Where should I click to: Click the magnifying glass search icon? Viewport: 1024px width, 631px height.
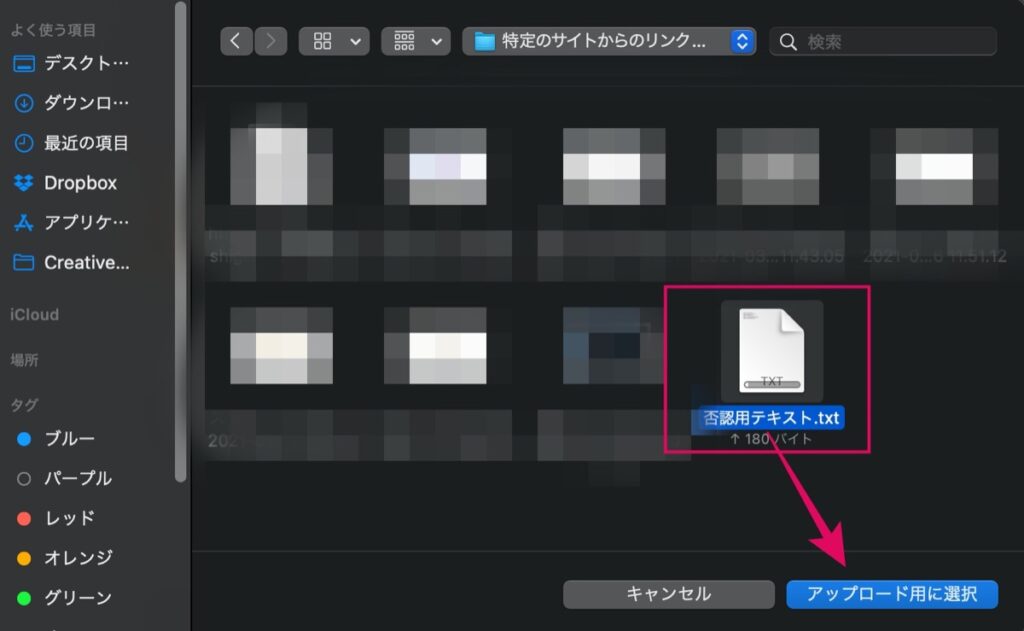coord(788,42)
